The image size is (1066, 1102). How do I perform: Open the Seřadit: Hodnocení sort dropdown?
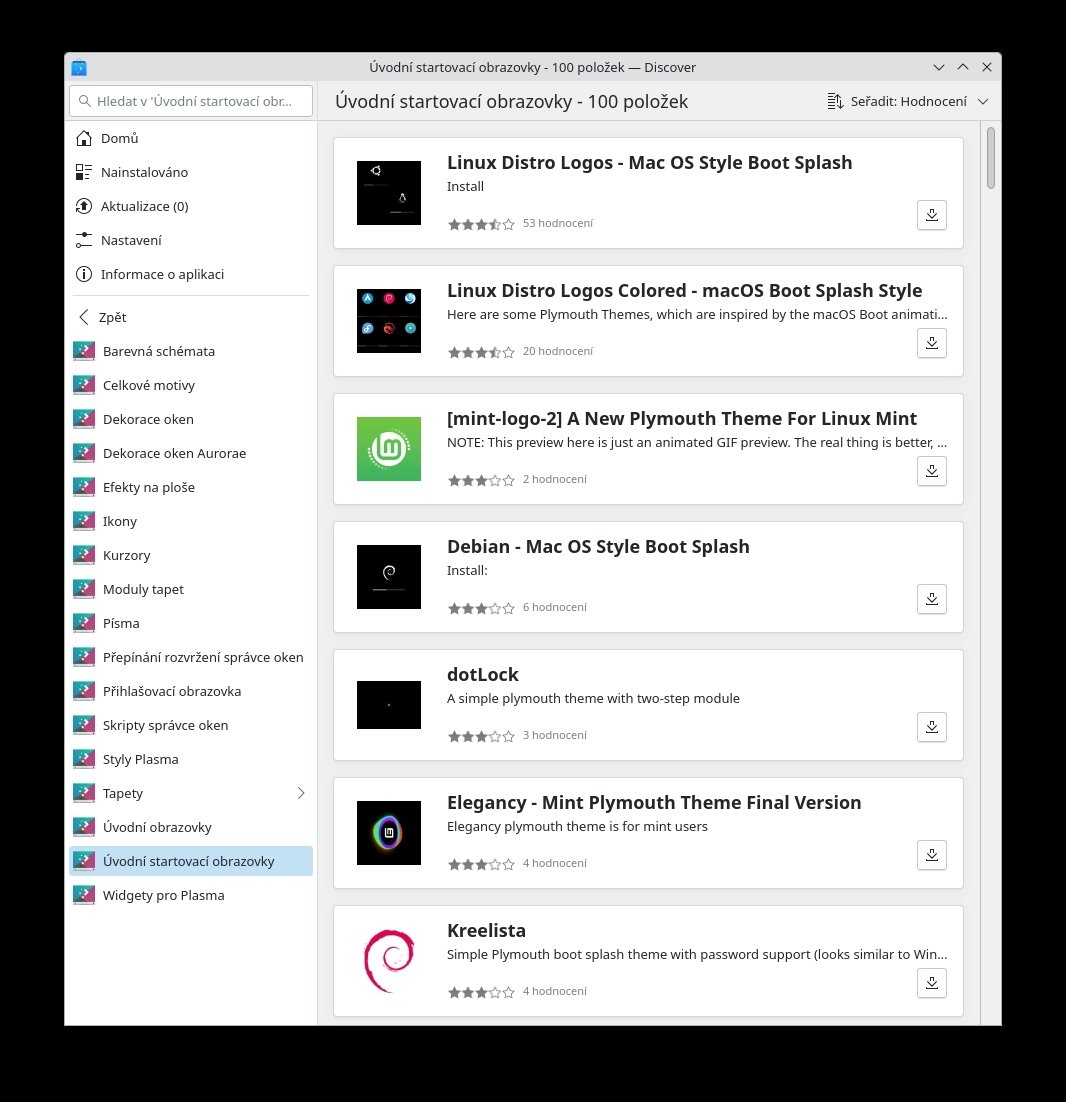pos(907,101)
